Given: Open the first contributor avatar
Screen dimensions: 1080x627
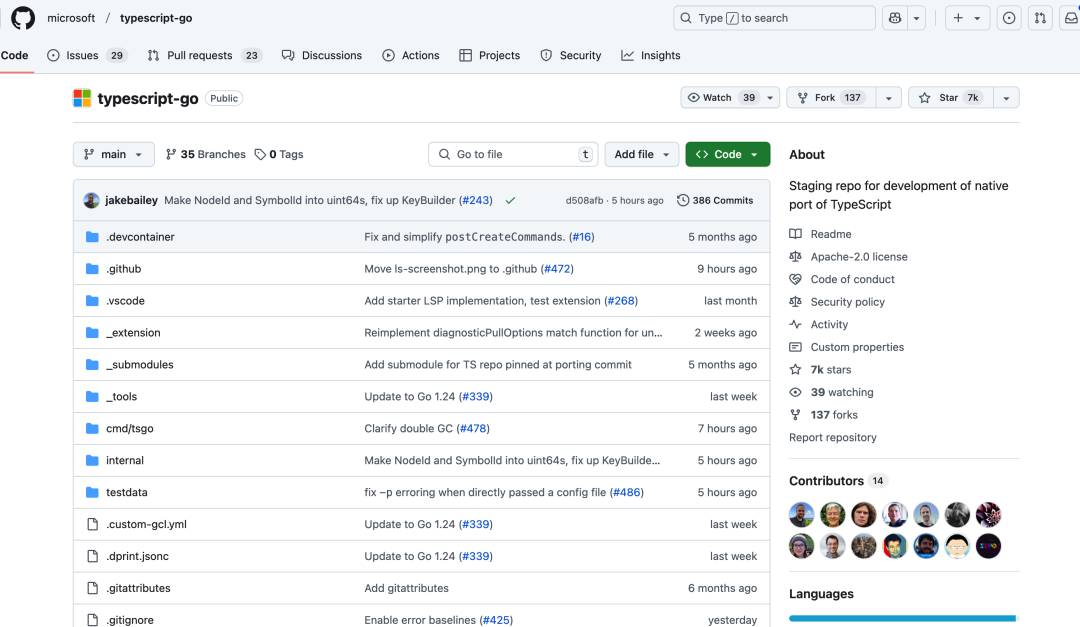Looking at the screenshot, I should [802, 515].
